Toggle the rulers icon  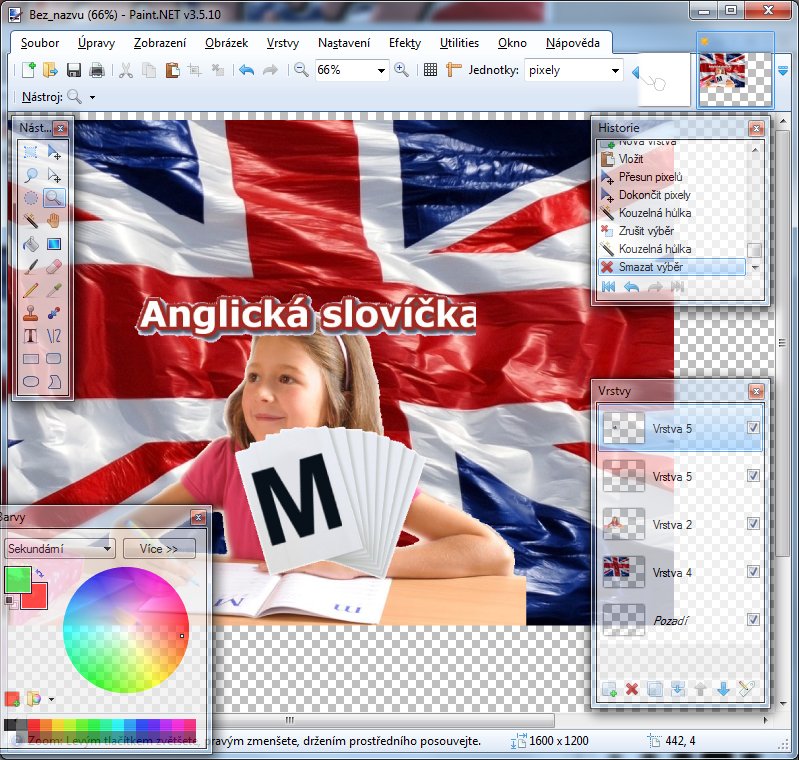[453, 70]
